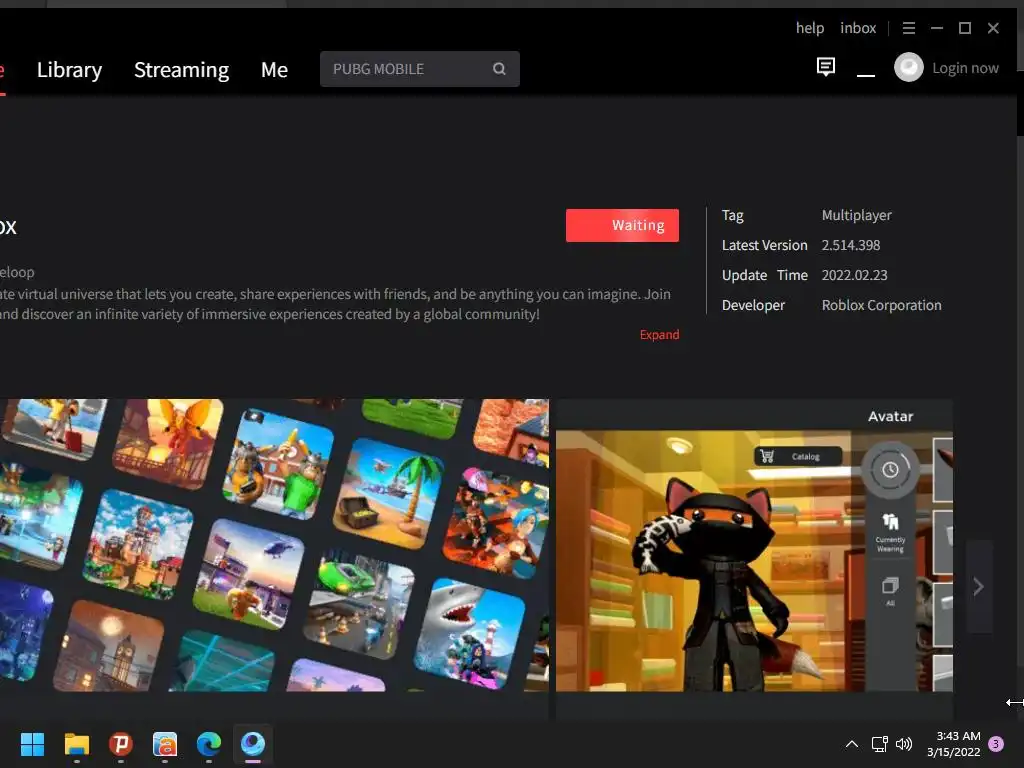This screenshot has height=768, width=1024.
Task: Launch Microsoft Edge from taskbar
Action: coord(209,744)
